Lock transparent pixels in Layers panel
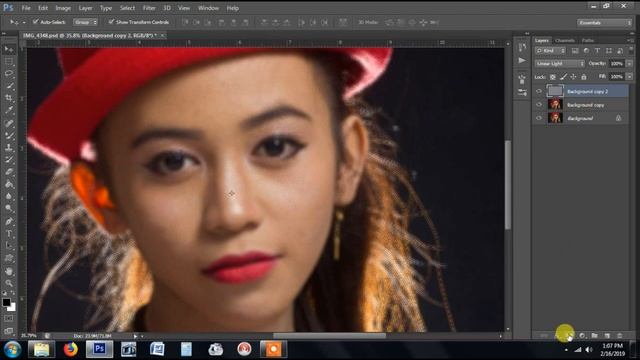Image resolution: width=640 pixels, height=360 pixels. point(552,77)
